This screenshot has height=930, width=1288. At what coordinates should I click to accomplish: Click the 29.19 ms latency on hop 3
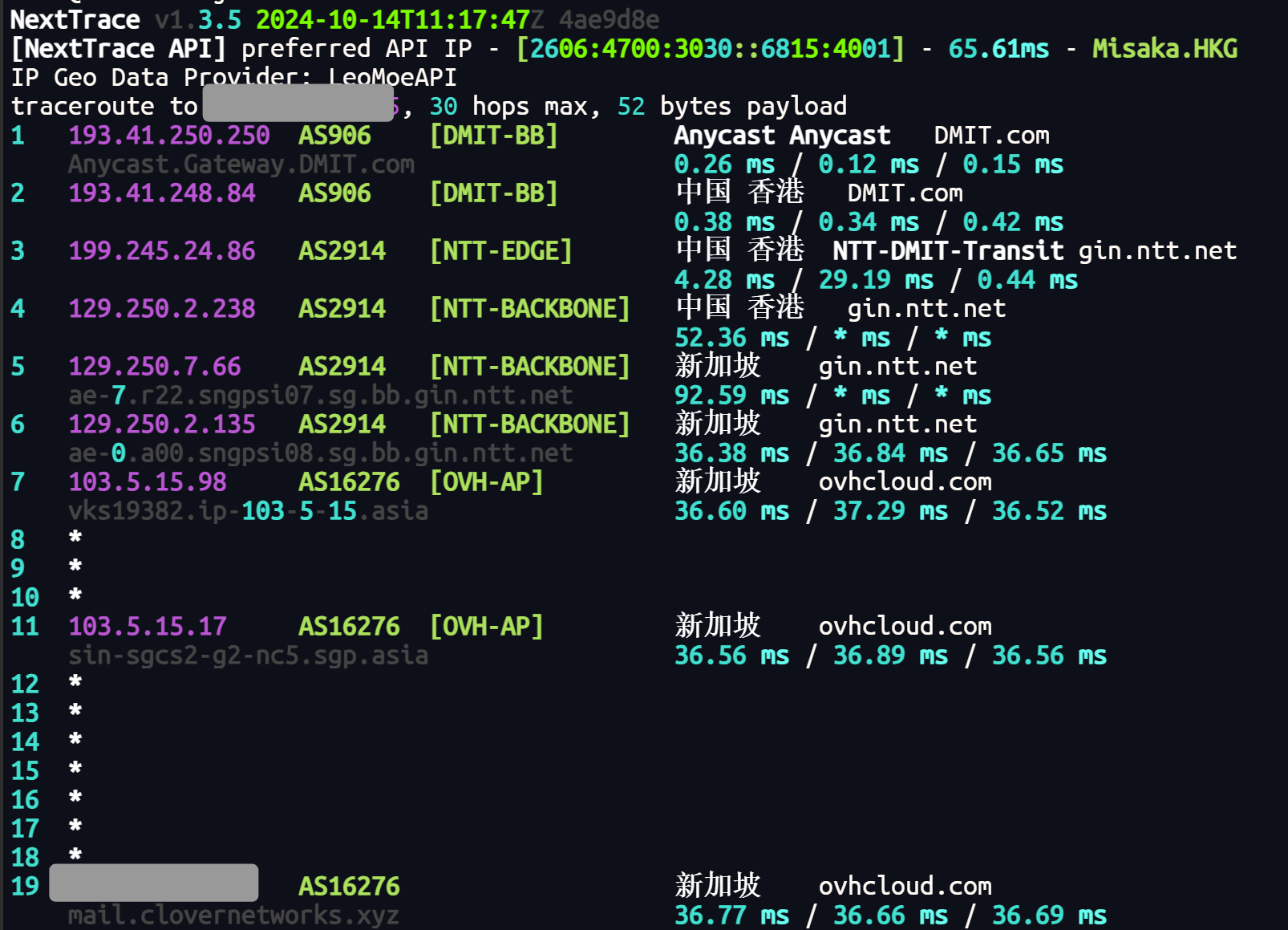pos(877,280)
